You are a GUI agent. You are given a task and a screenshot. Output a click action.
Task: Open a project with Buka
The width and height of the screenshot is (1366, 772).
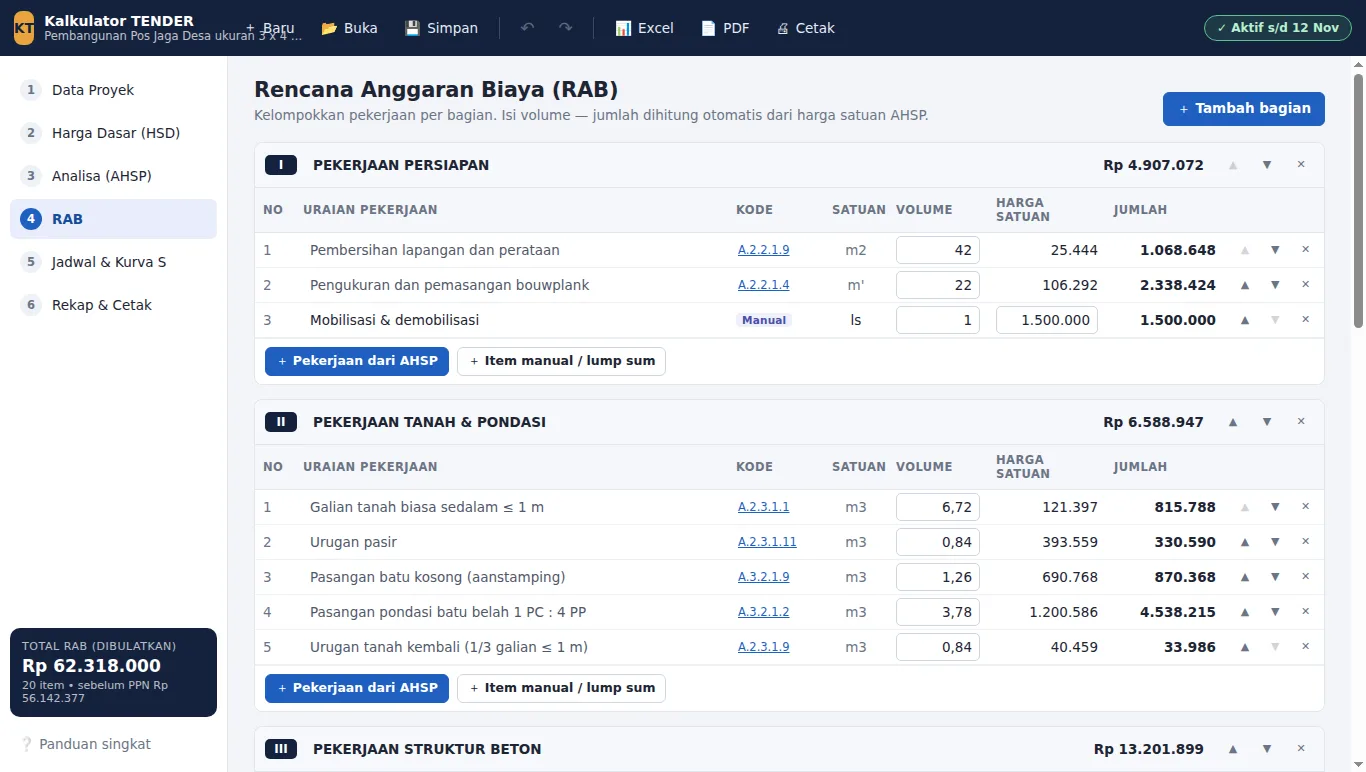click(349, 28)
